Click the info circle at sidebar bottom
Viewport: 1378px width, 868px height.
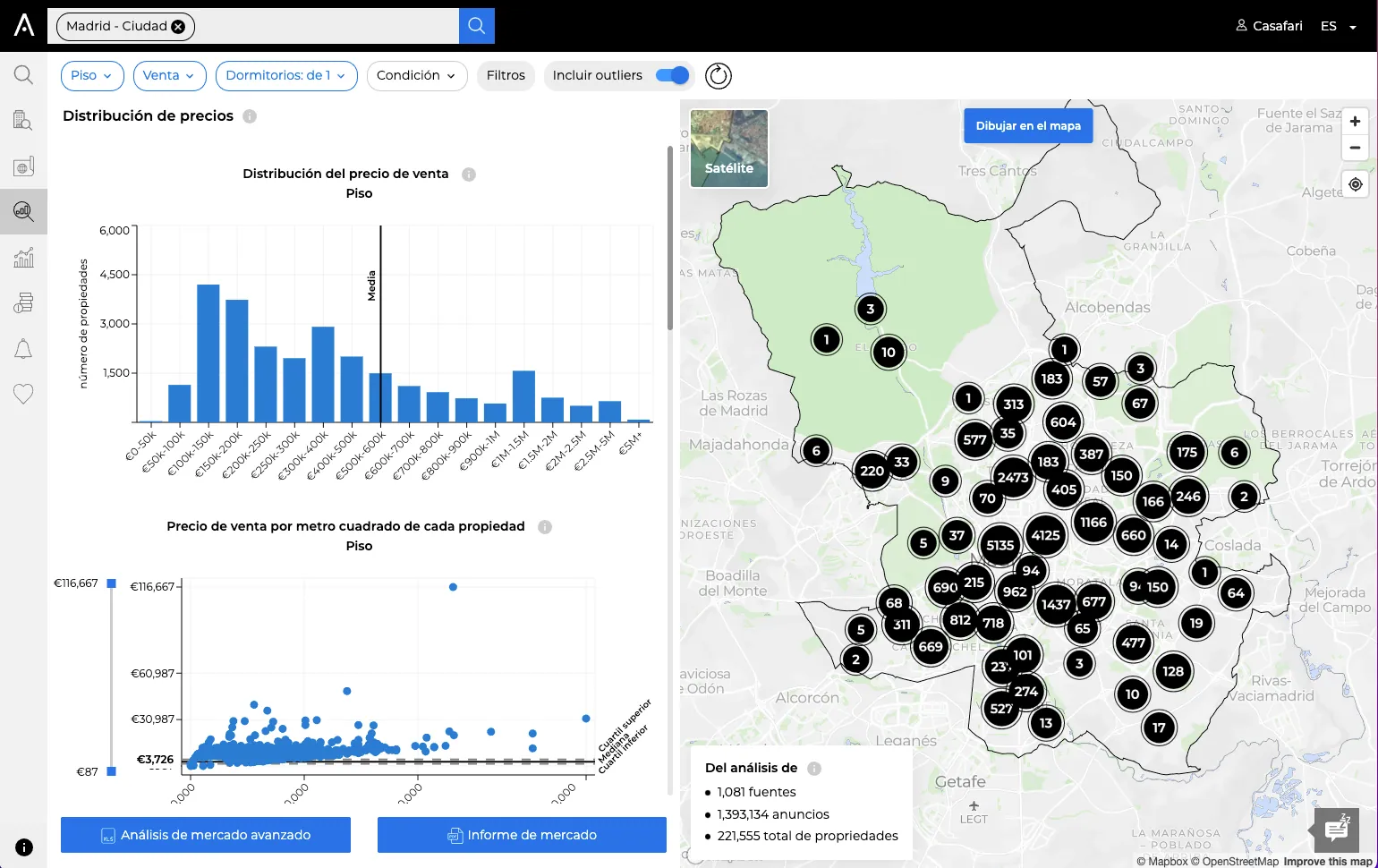coord(24,847)
